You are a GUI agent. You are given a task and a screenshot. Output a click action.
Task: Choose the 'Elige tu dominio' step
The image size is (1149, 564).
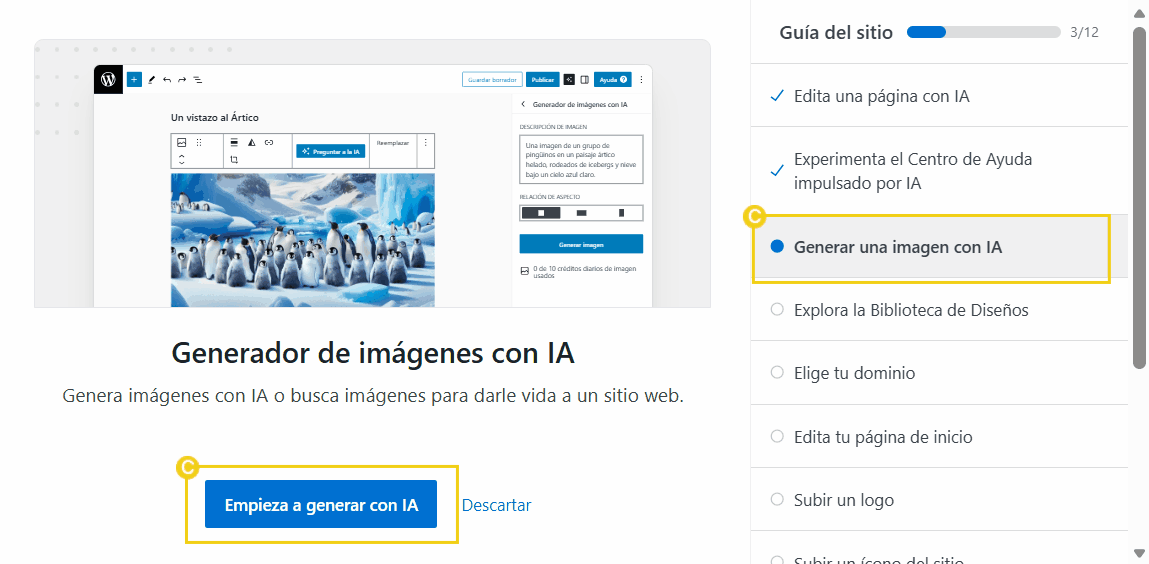854,373
